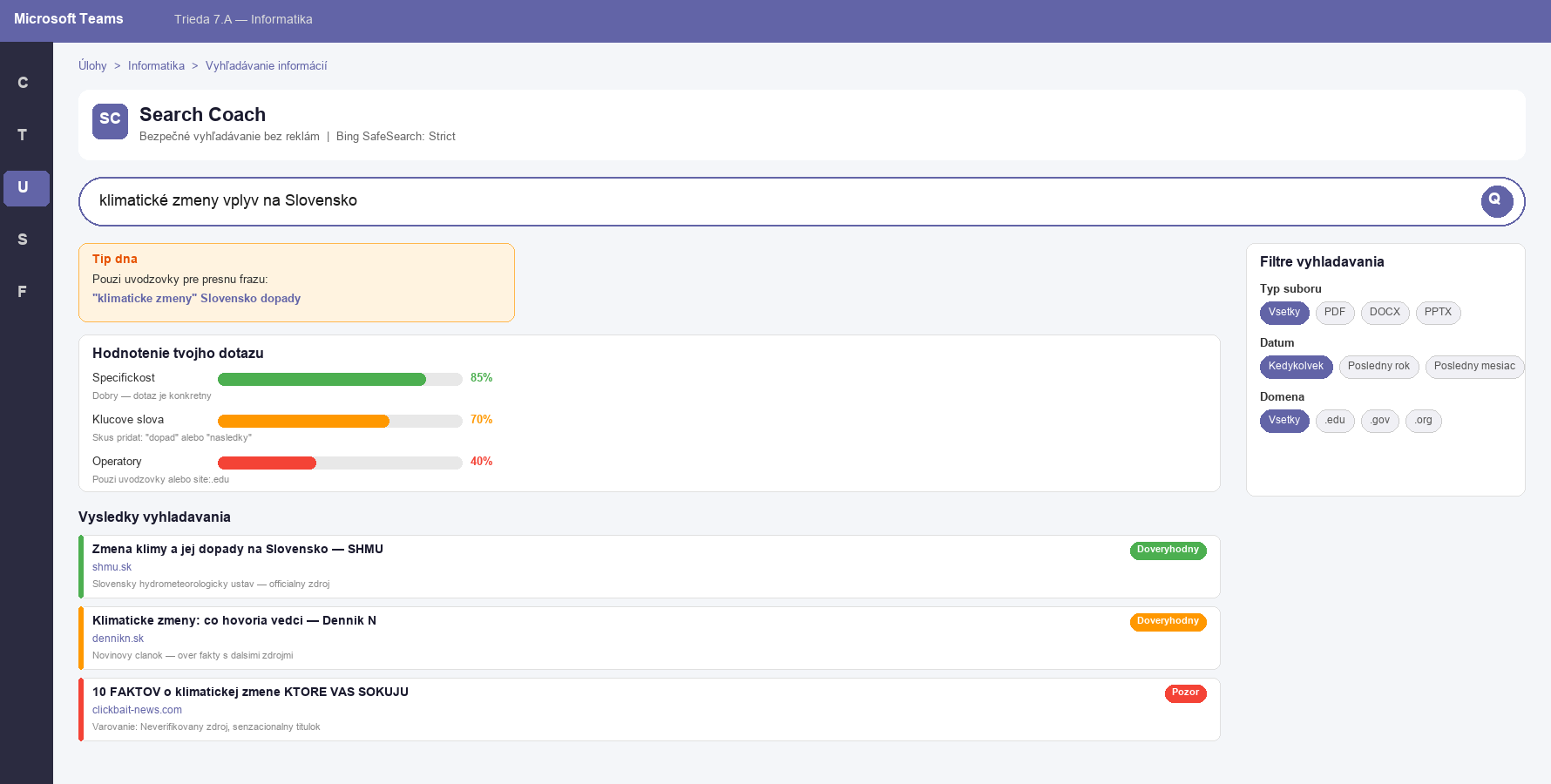Click the Specifickost 85% progress bar

(x=340, y=379)
